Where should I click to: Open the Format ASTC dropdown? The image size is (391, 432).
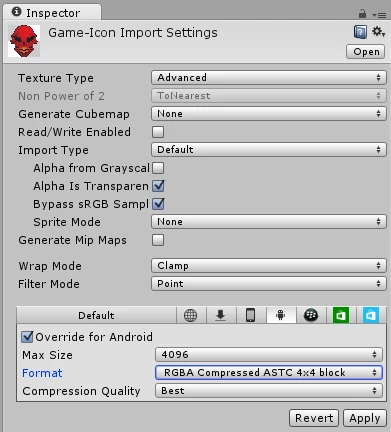pyautogui.click(x=269, y=373)
